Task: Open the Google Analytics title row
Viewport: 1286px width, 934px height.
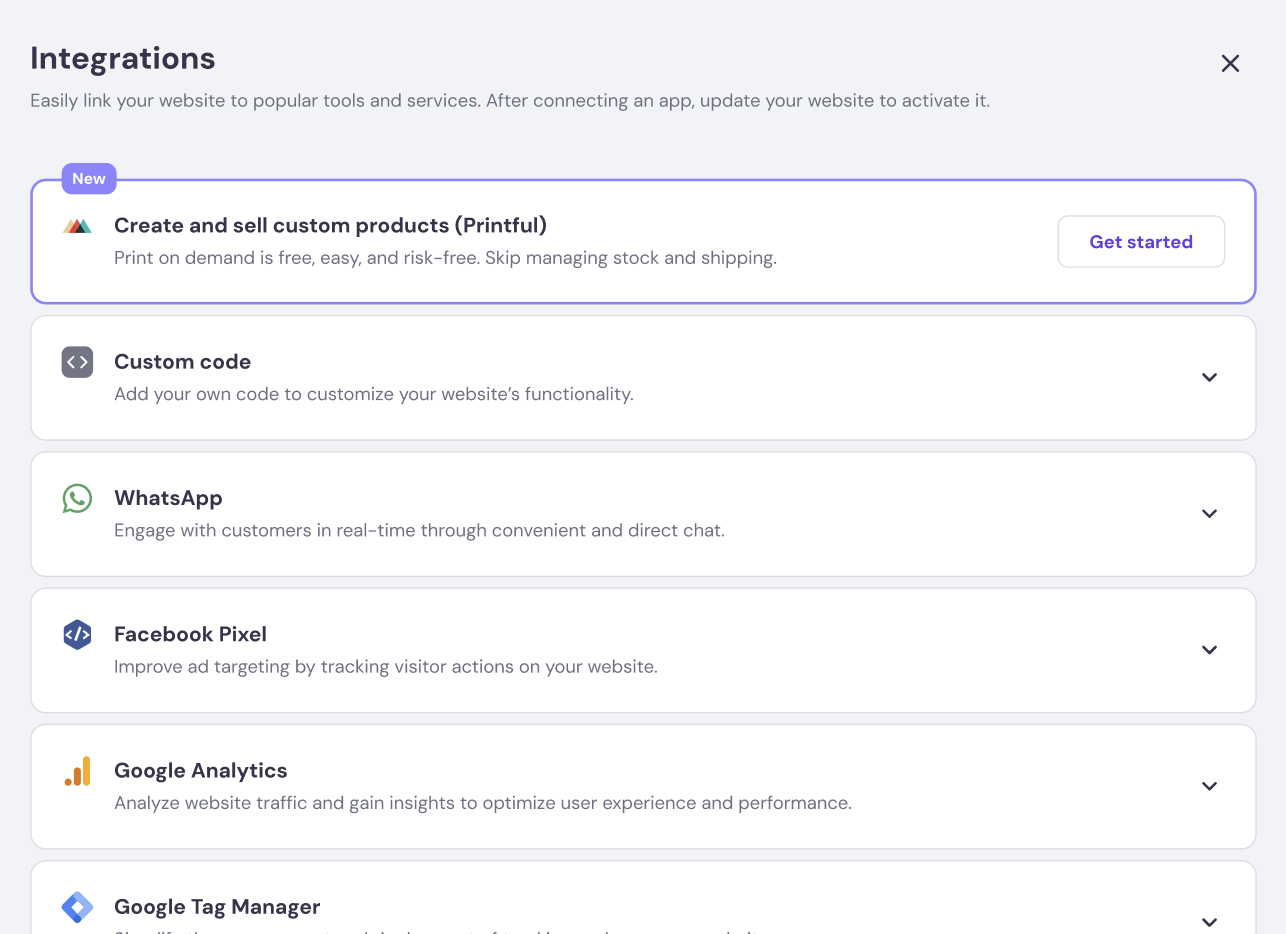Action: 200,771
